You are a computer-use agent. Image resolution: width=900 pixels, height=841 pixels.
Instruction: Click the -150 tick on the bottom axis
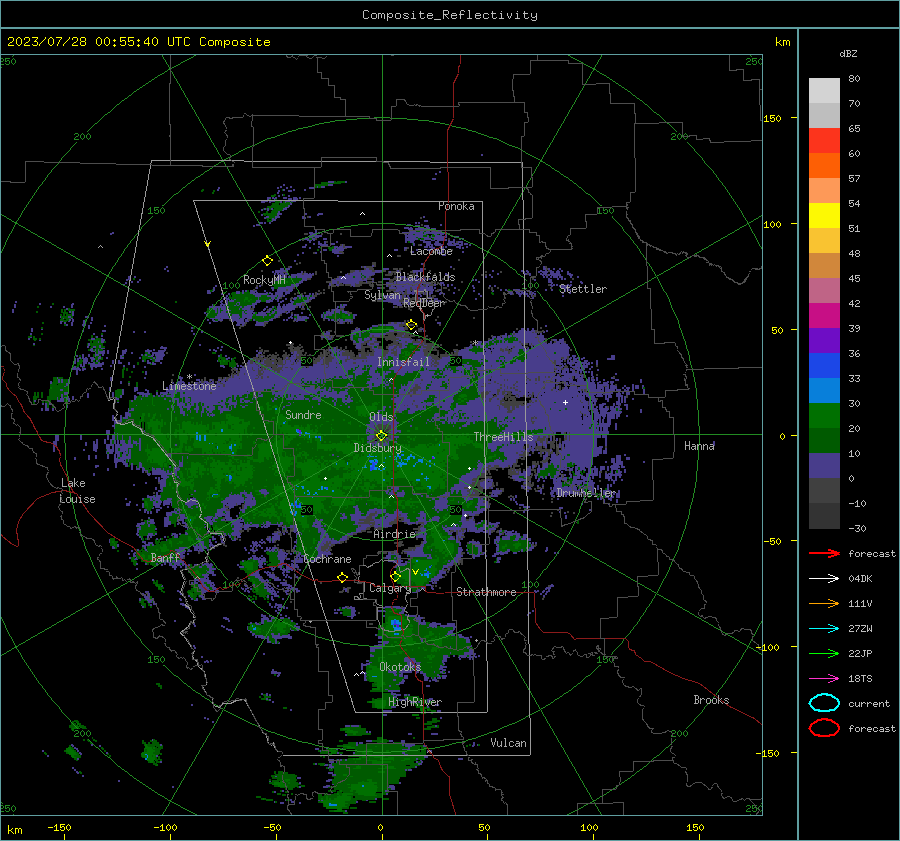click(59, 827)
